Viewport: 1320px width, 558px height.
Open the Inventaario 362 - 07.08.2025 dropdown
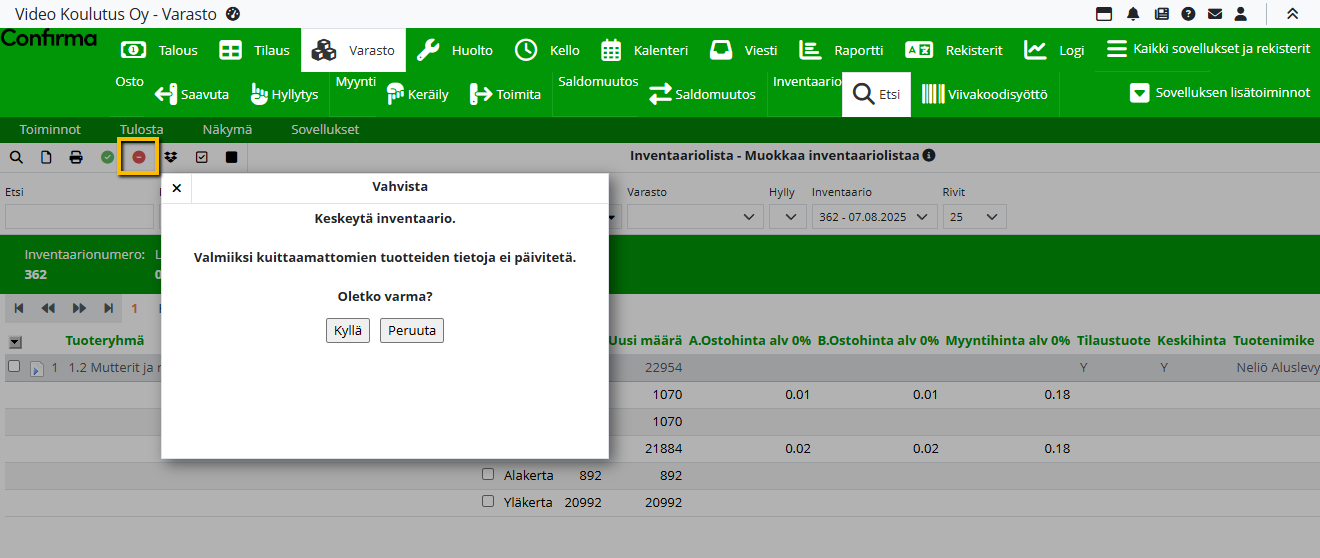click(874, 217)
